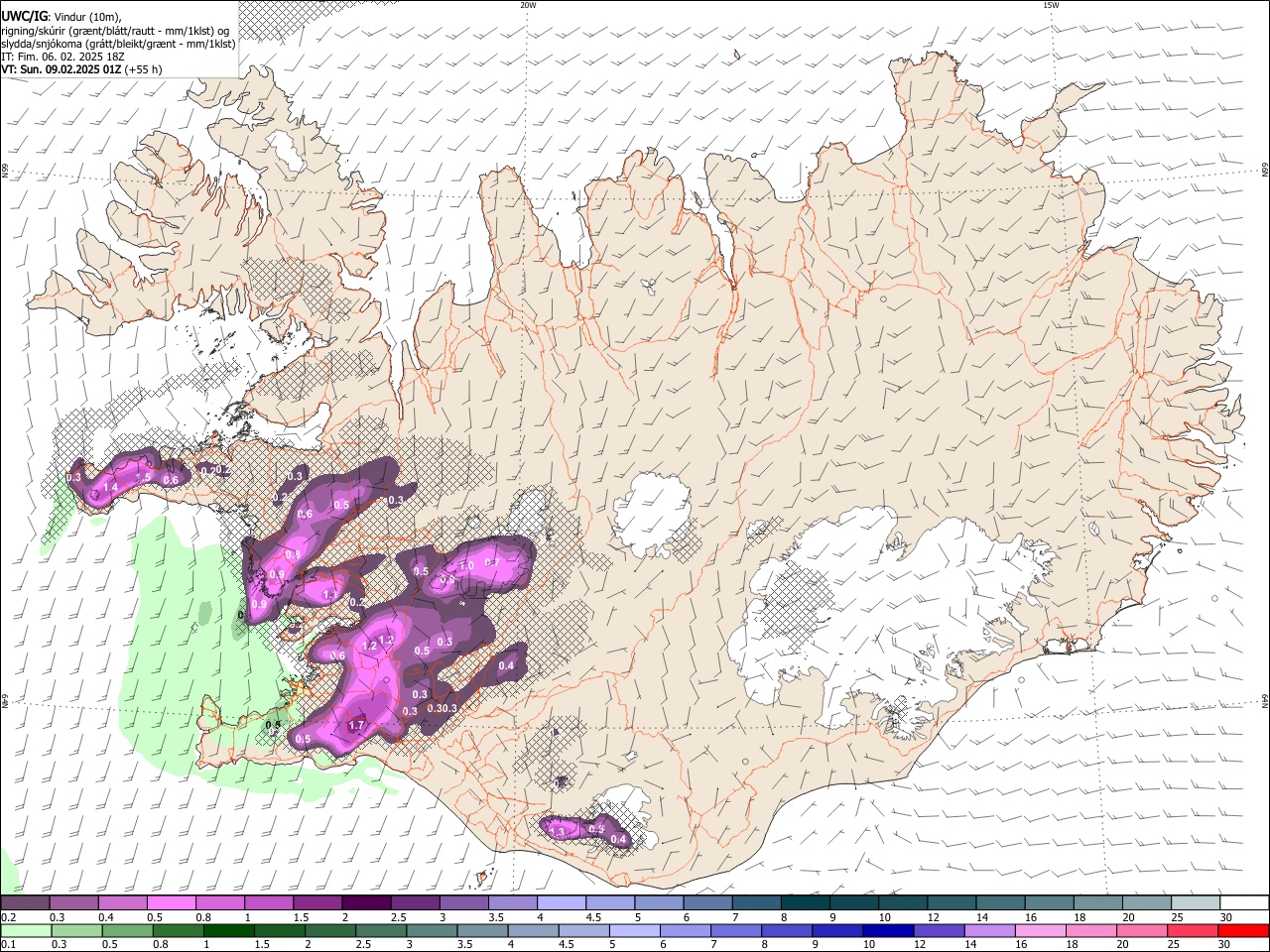The height and width of the screenshot is (952, 1270).
Task: Select the palest green rain swatch labeled 0.1
Action: (x=25, y=930)
